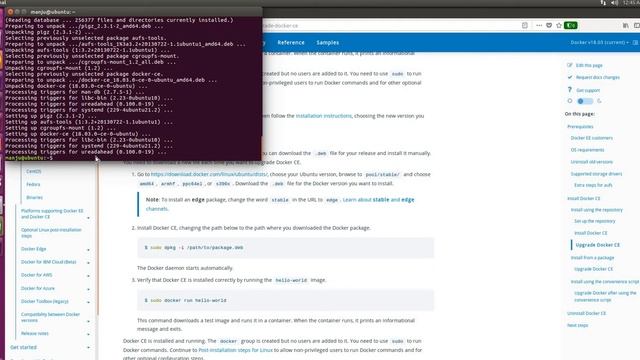Expand the Get started section arrow

coord(88,348)
